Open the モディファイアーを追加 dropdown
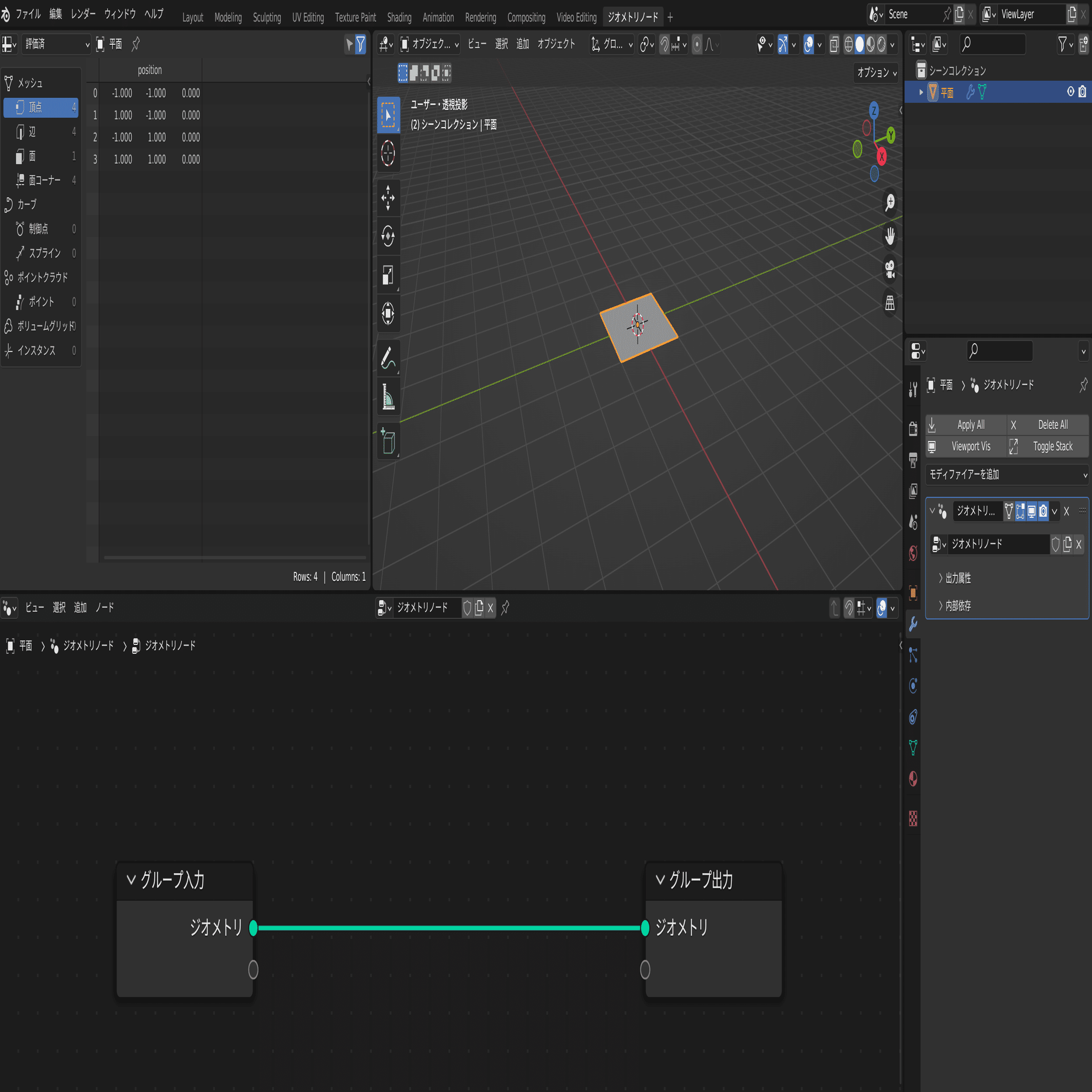Image resolution: width=1092 pixels, height=1092 pixels. click(1007, 475)
